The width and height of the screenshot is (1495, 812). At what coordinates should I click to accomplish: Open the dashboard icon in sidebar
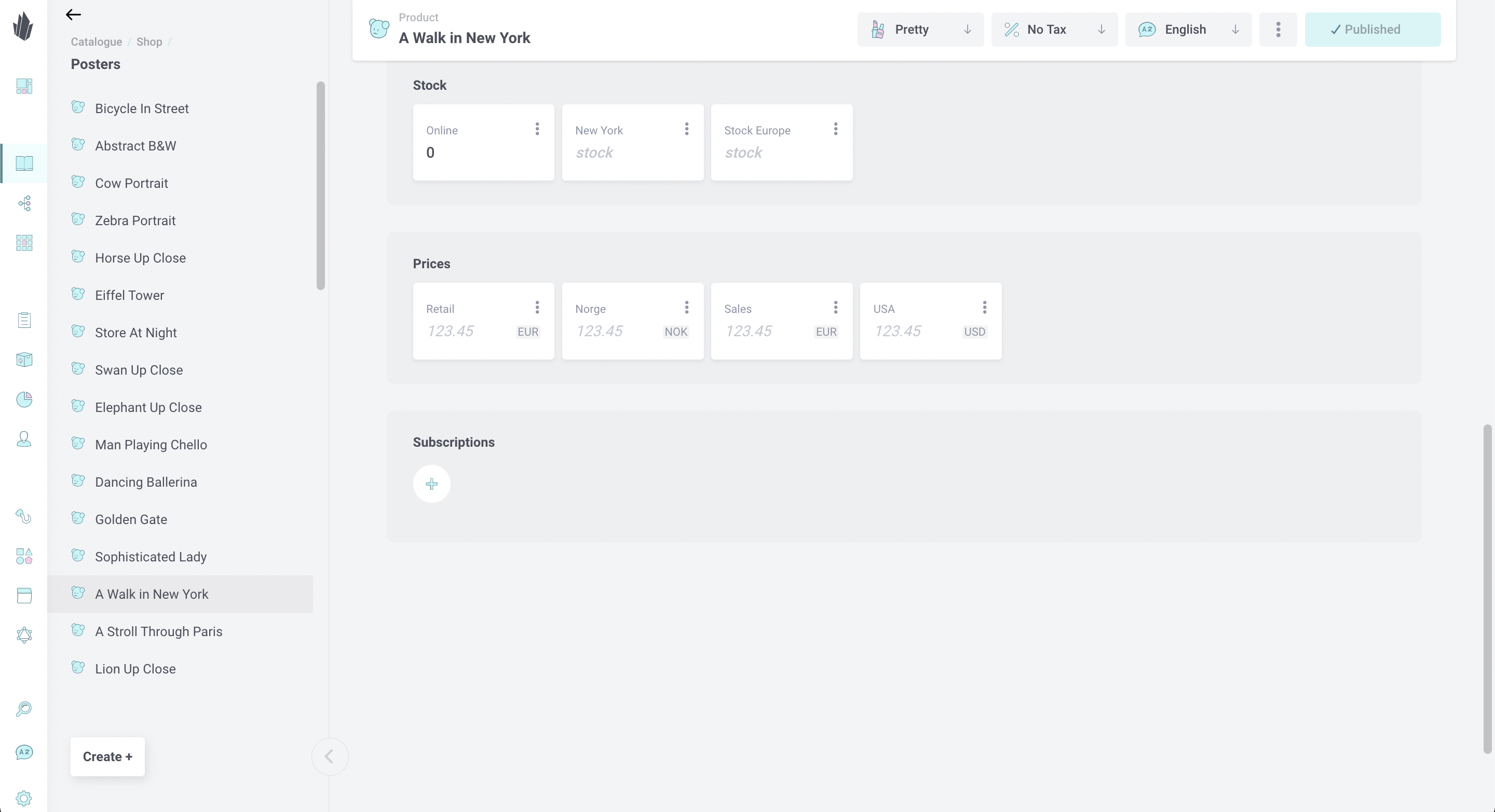point(24,87)
